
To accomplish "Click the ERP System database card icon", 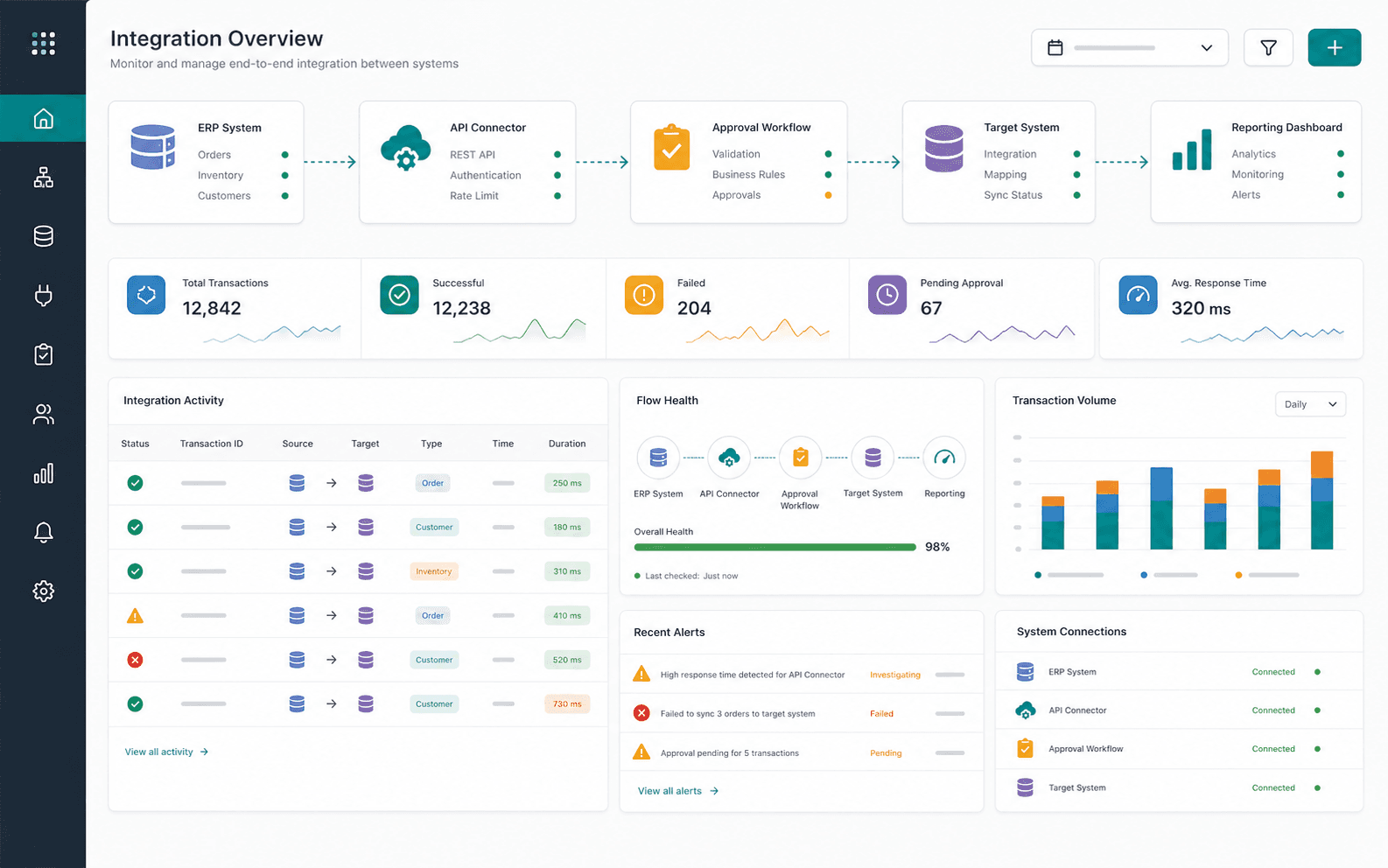I will click(153, 147).
